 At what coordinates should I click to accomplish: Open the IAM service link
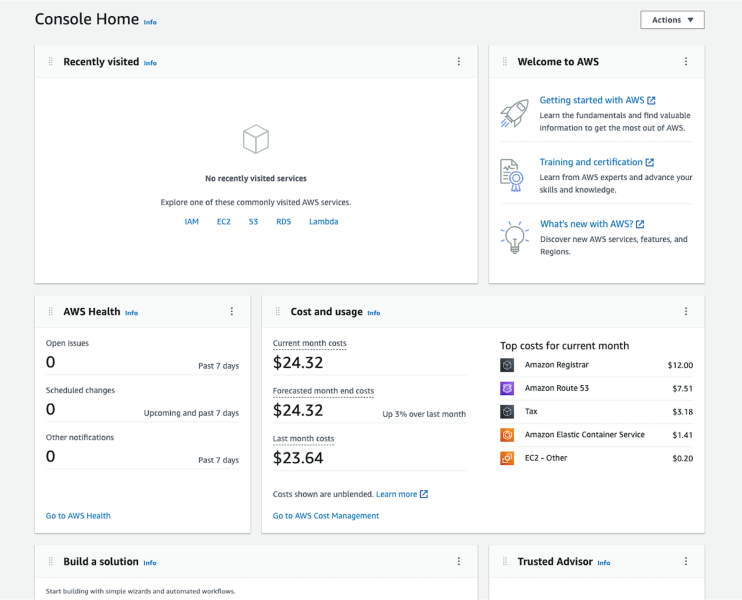[191, 221]
